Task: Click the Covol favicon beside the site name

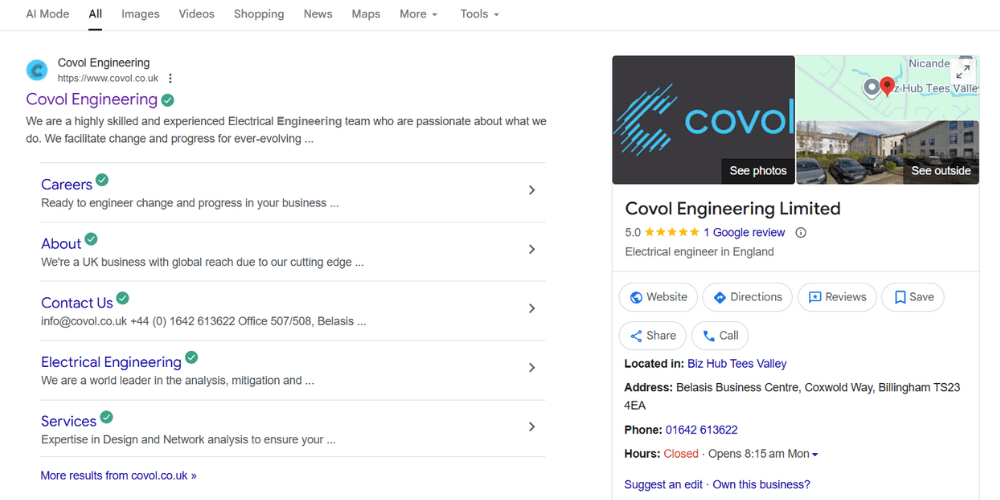Action: 37,70
